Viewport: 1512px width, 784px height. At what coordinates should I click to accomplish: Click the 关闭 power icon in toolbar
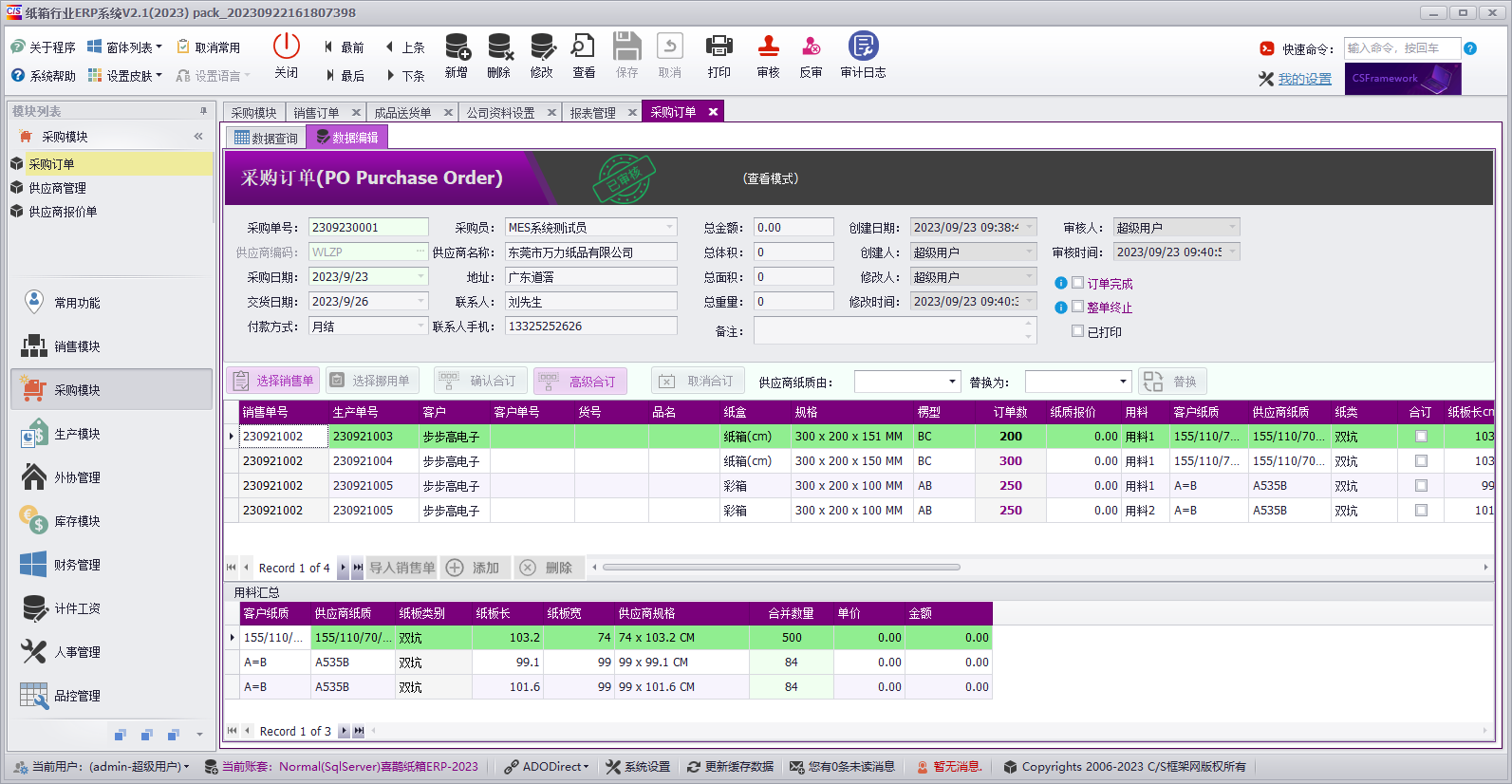click(x=286, y=46)
